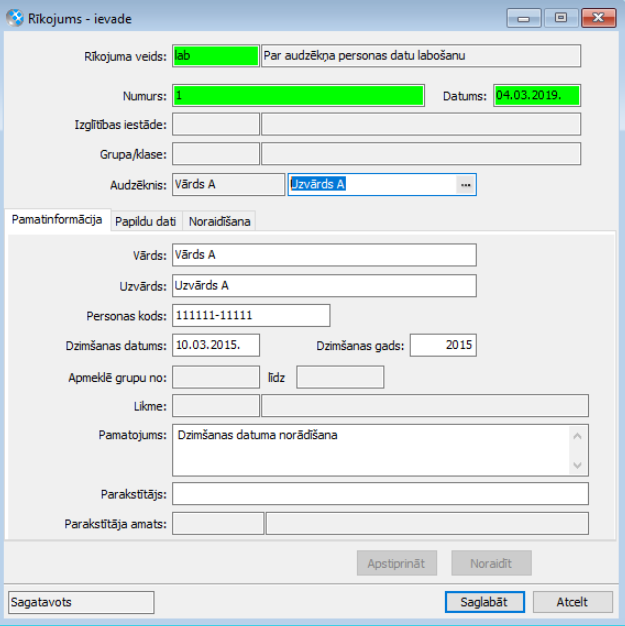
Task: Switch to Pamatinformācija tab
Action: [57, 220]
